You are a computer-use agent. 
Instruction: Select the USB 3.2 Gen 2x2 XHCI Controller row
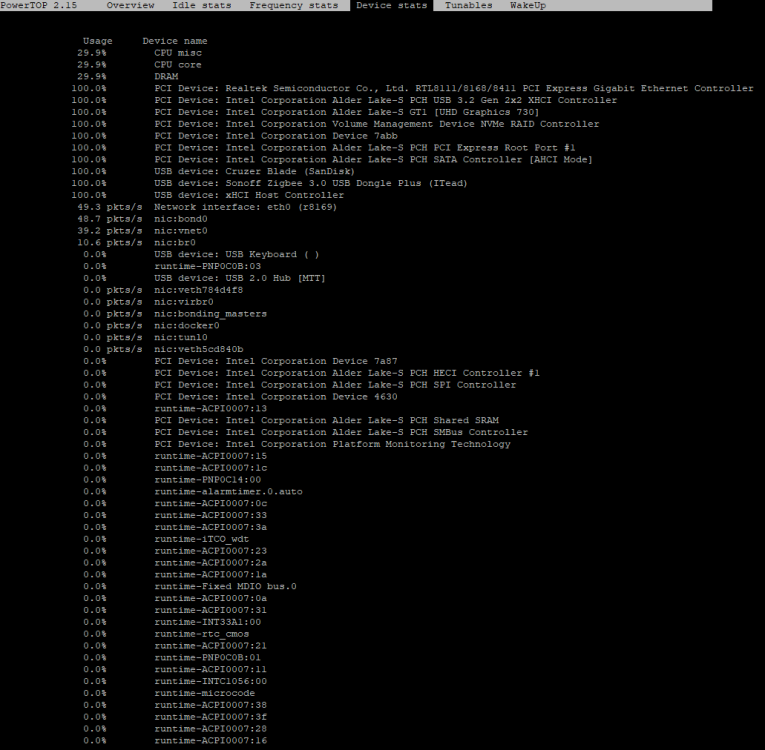344,100
